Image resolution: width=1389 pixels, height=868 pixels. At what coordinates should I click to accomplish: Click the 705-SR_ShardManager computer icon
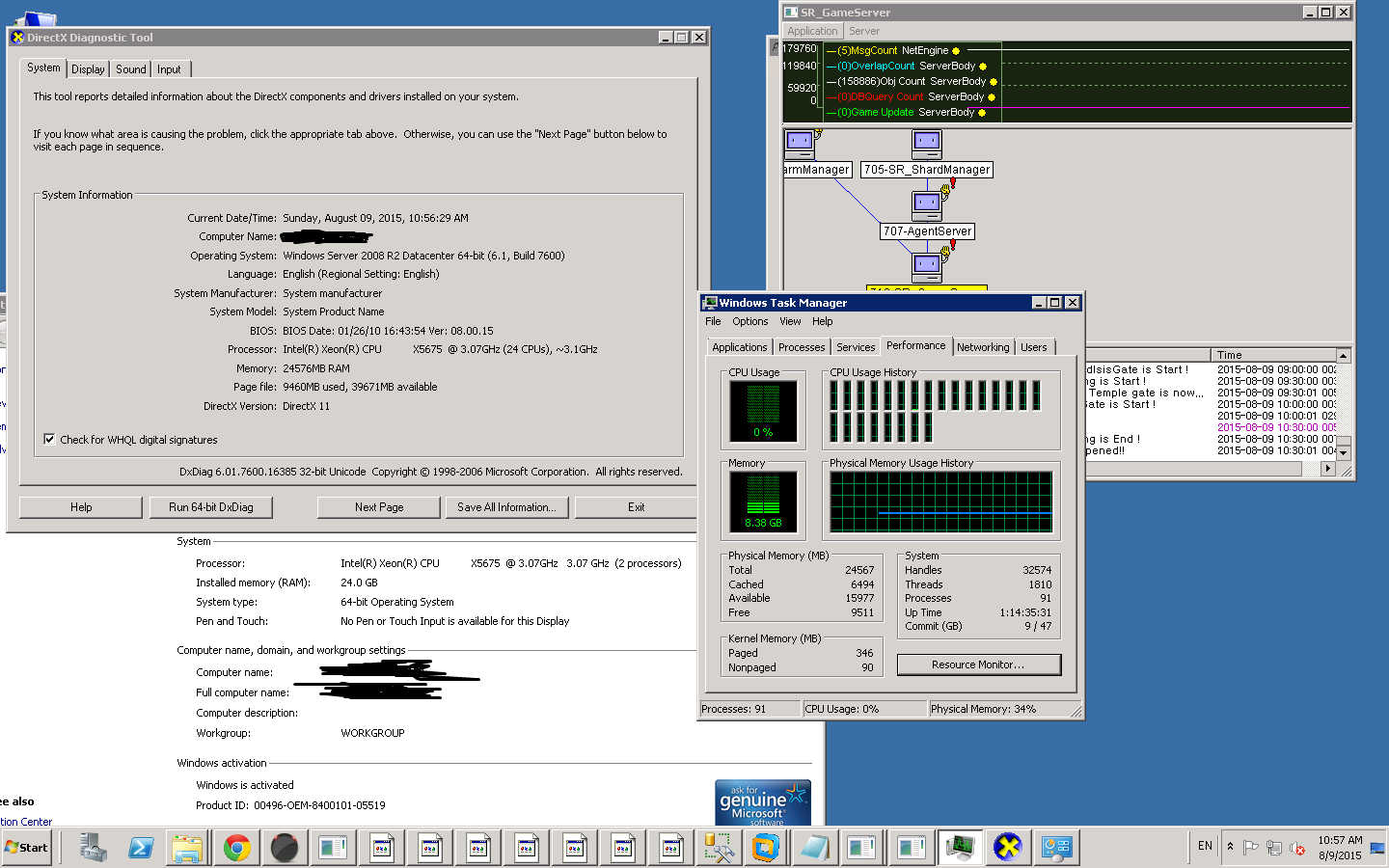click(x=926, y=145)
